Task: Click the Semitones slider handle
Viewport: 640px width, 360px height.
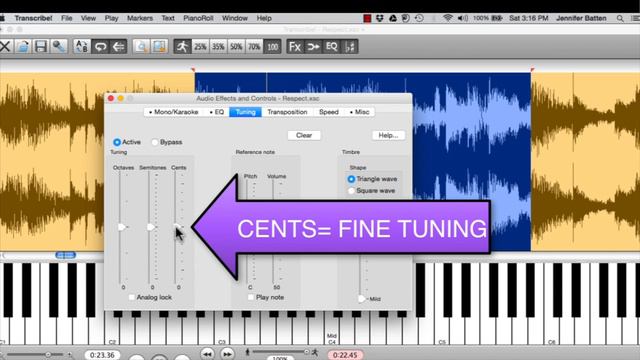Action: [151, 227]
